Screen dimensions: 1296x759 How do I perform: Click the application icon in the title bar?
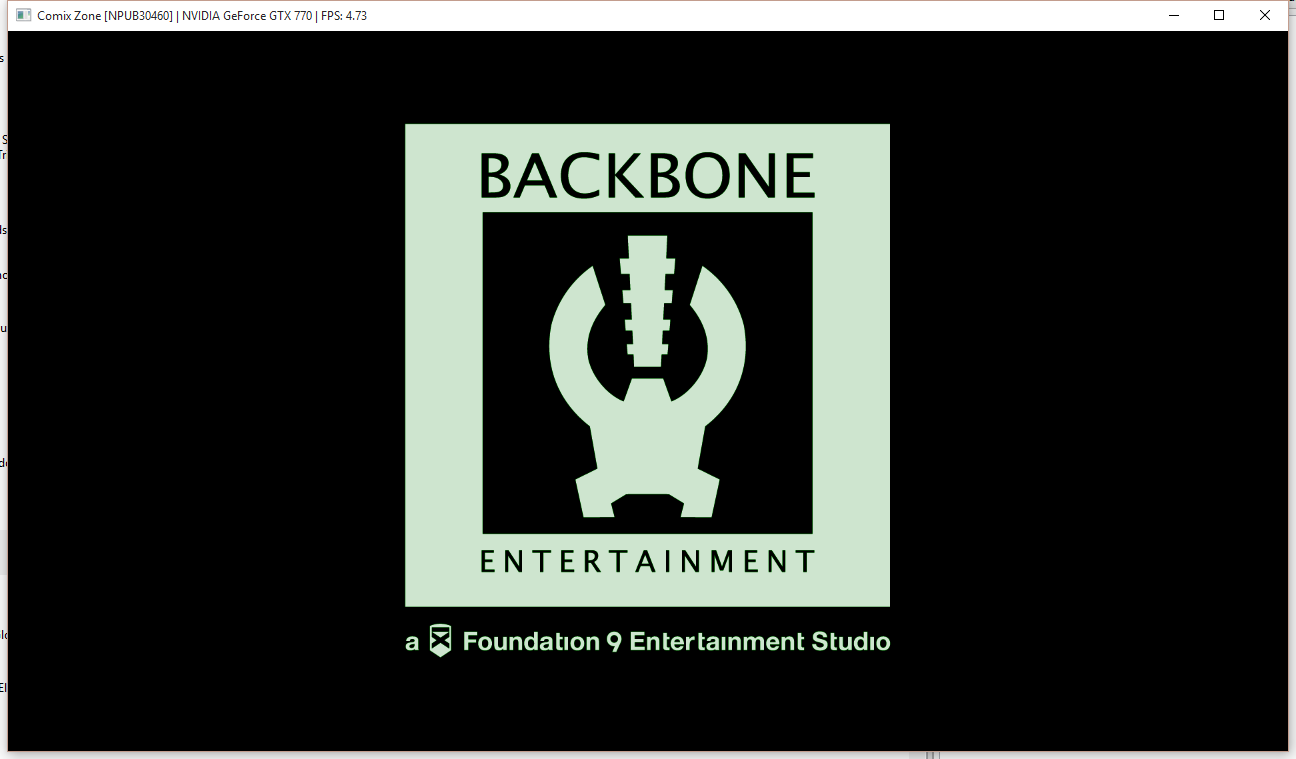[x=24, y=15]
